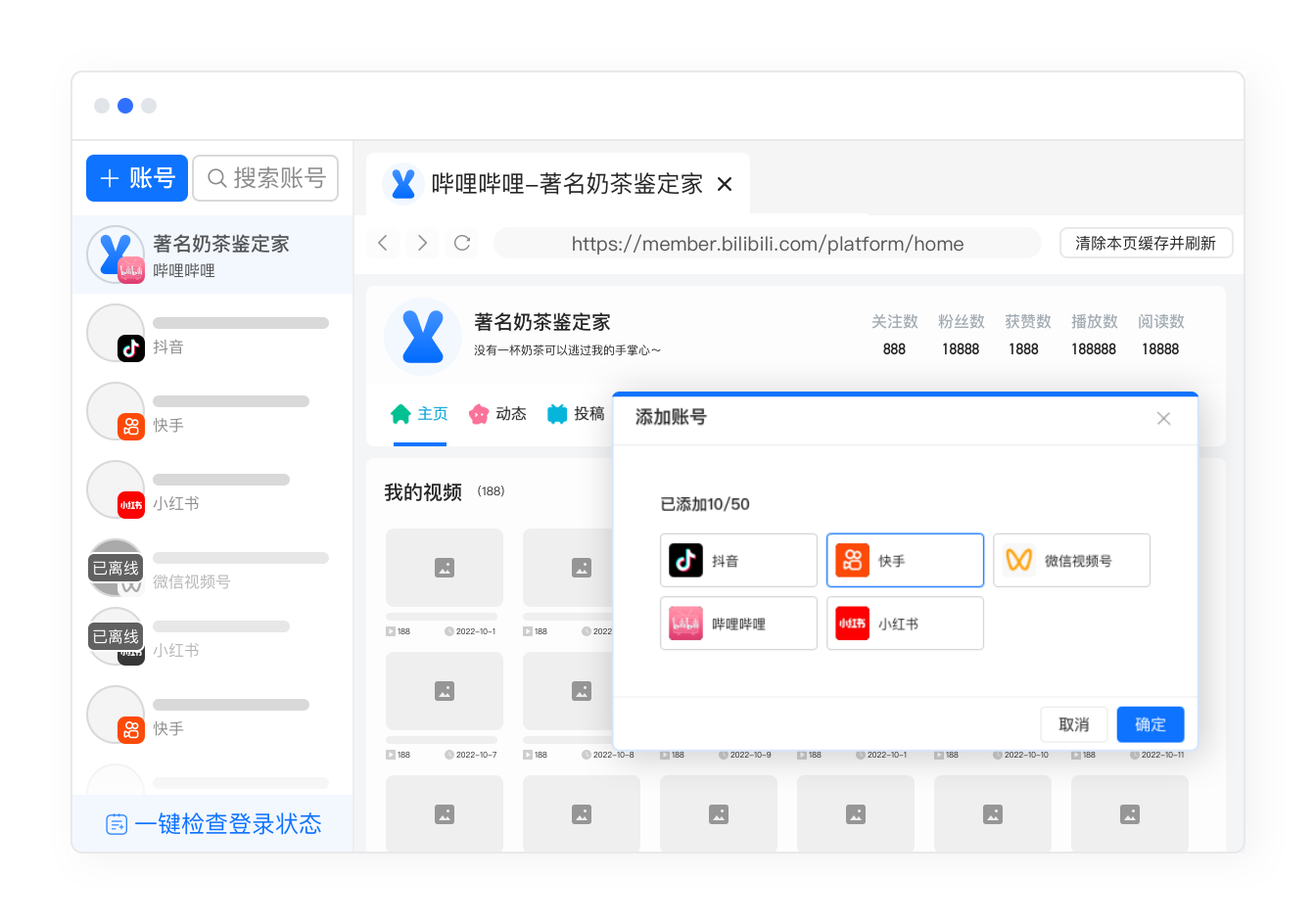Close the 哔哩哔哩-著名奶茶鉴定家 tab

coord(725,184)
